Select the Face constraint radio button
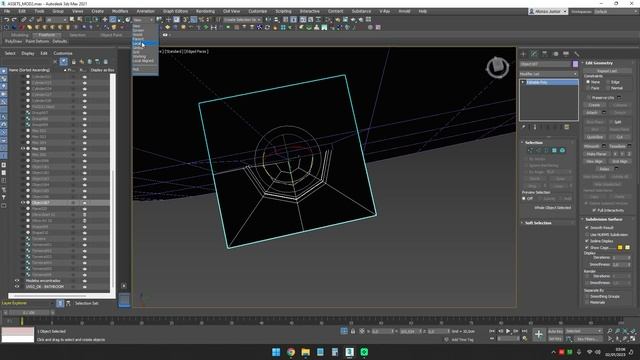This screenshot has width=640, height=360. click(x=588, y=88)
